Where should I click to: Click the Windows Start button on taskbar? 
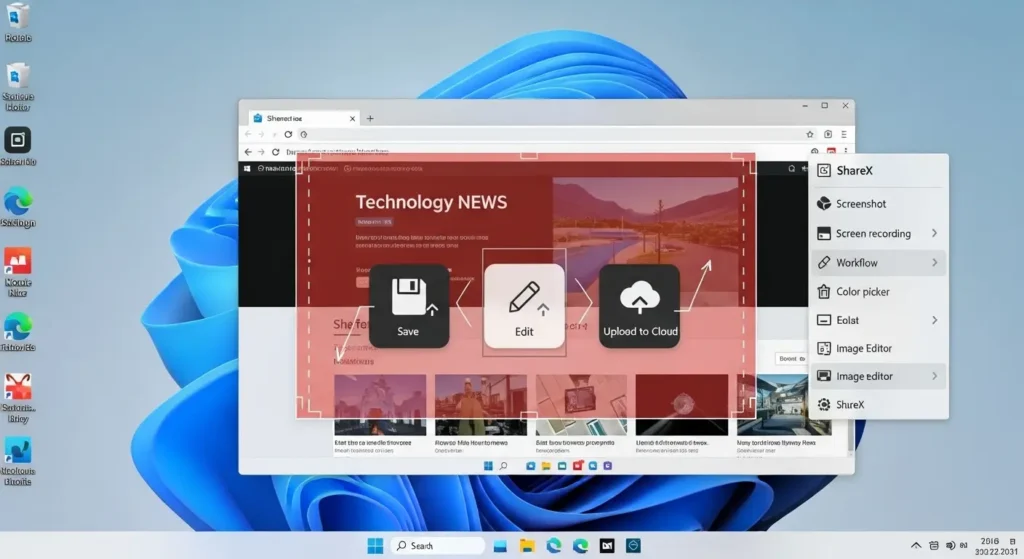click(375, 545)
